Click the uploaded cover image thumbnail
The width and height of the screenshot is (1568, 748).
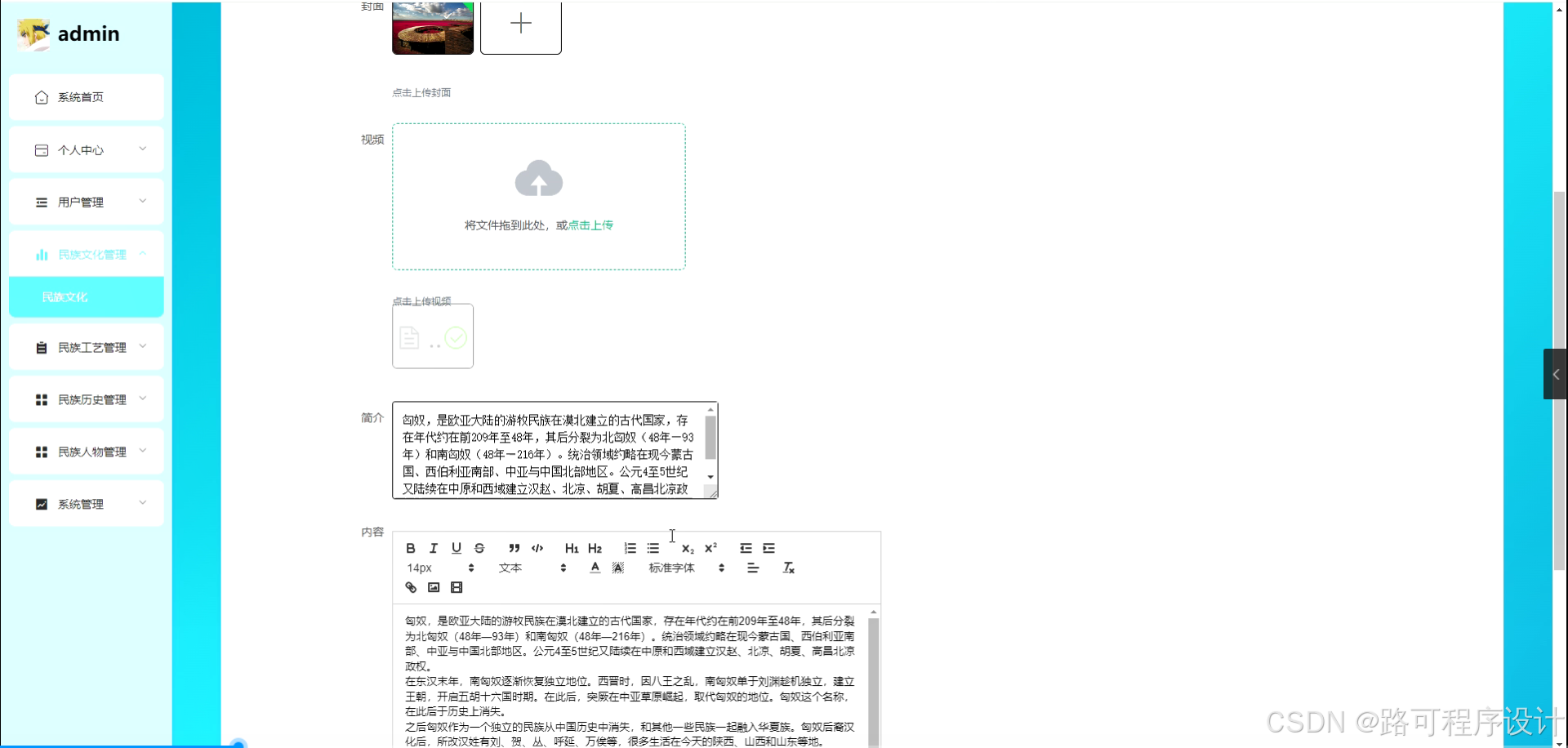(432, 25)
